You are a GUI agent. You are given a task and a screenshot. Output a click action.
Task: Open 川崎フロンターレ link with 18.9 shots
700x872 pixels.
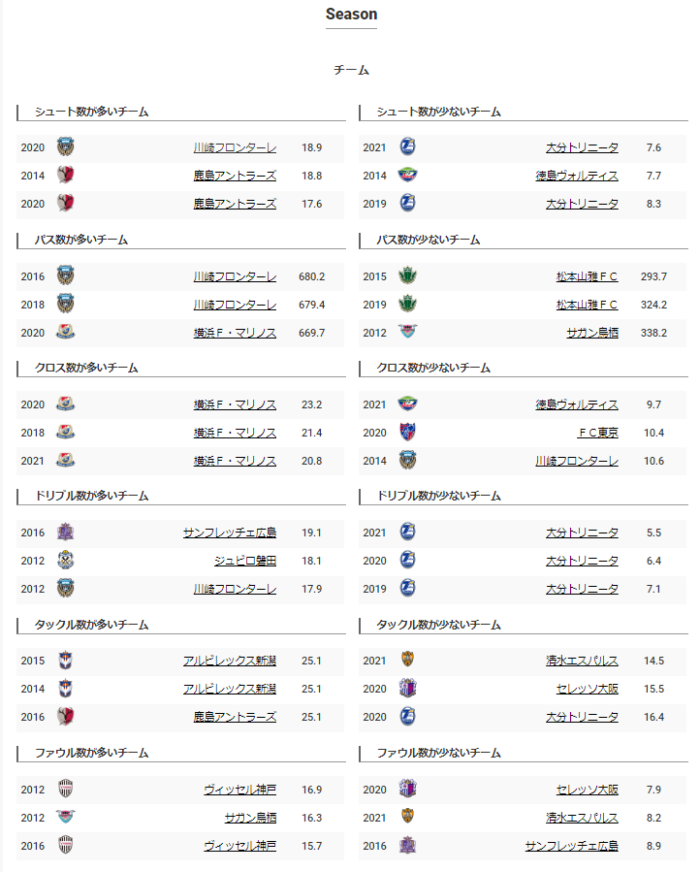coord(235,148)
